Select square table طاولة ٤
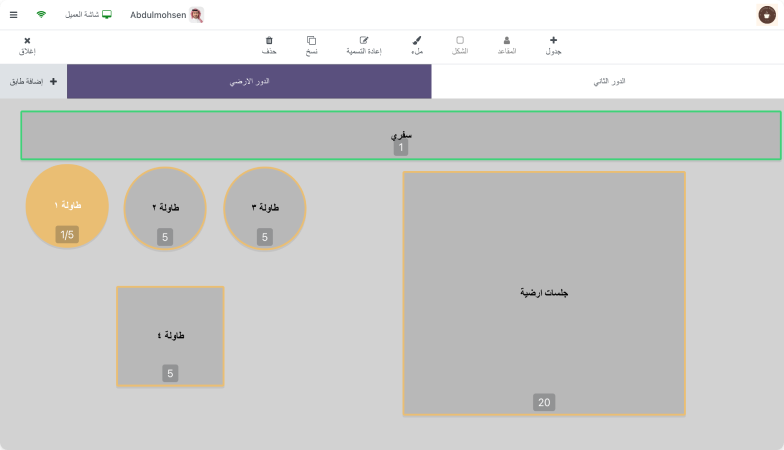Image resolution: width=784 pixels, height=450 pixels. coord(170,336)
